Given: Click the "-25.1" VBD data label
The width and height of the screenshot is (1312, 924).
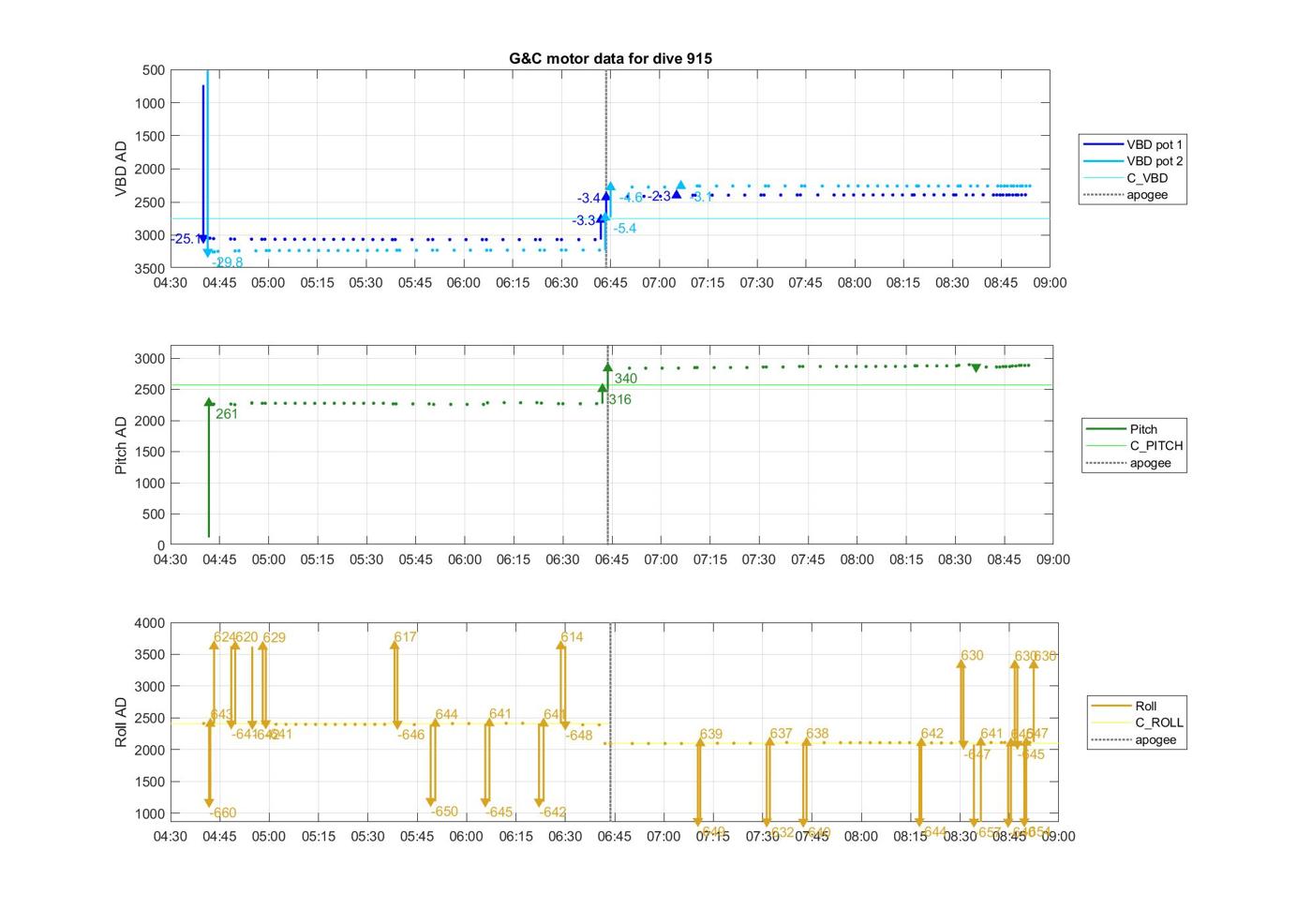Looking at the screenshot, I should coord(185,239).
